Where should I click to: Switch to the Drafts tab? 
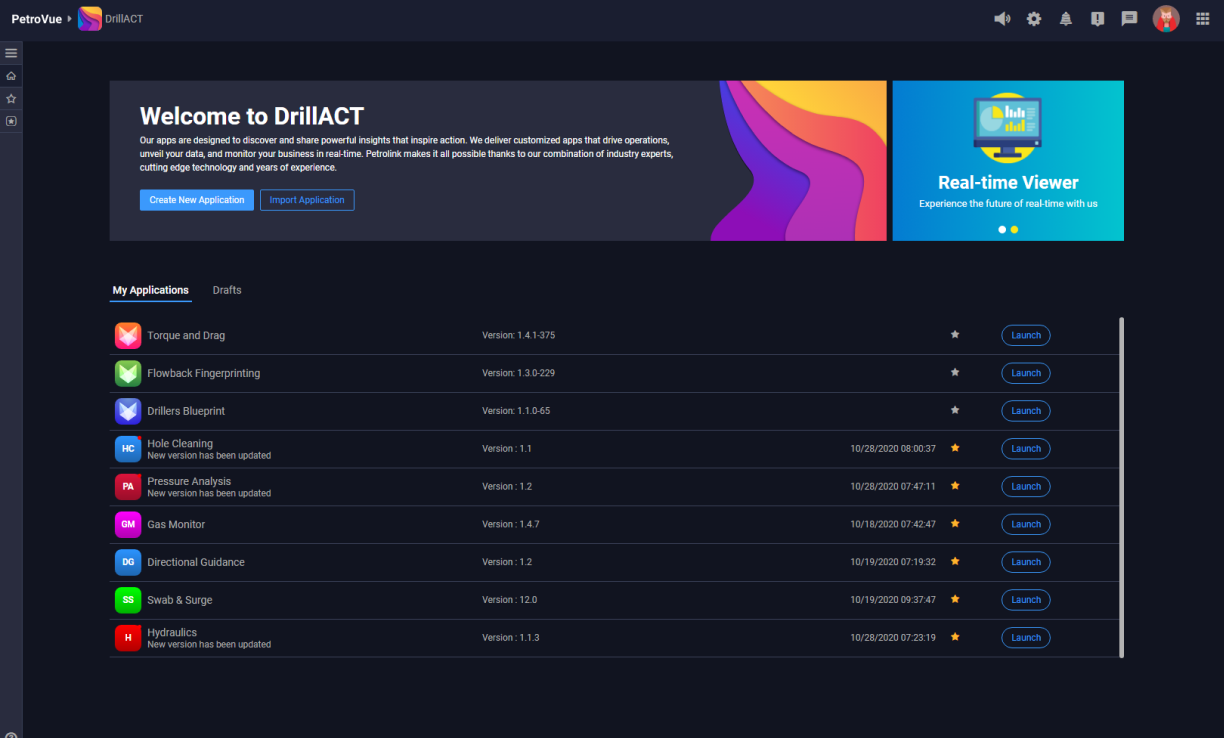pos(227,290)
